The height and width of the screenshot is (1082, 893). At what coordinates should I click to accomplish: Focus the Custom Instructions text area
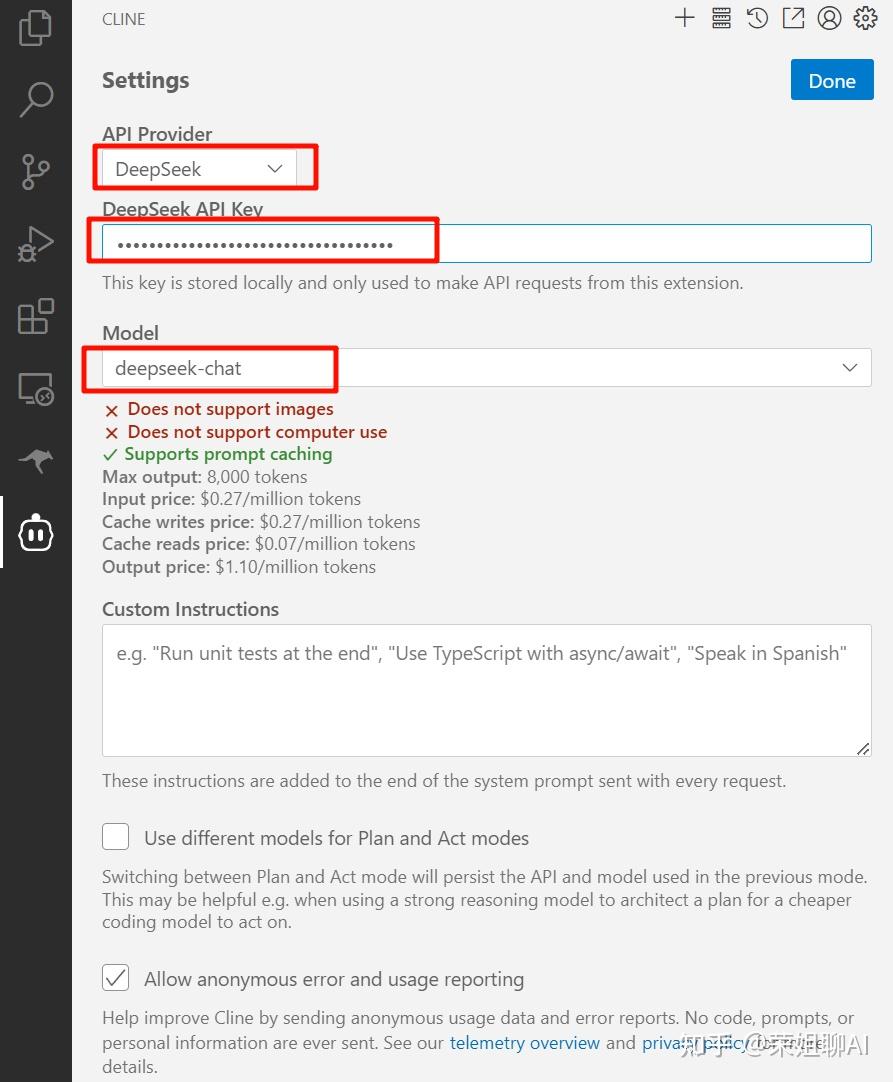486,690
